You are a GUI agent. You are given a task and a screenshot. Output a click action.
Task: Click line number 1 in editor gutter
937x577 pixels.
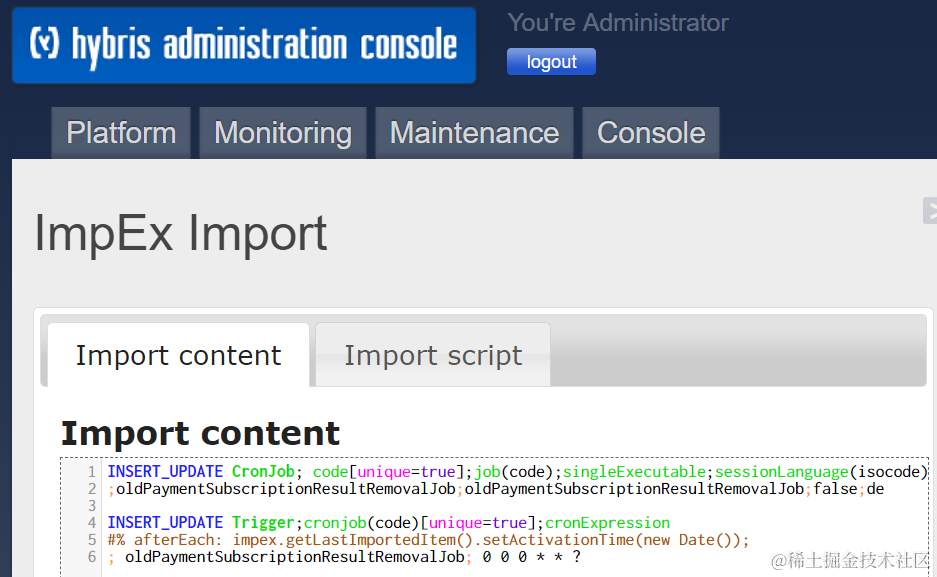[91, 472]
